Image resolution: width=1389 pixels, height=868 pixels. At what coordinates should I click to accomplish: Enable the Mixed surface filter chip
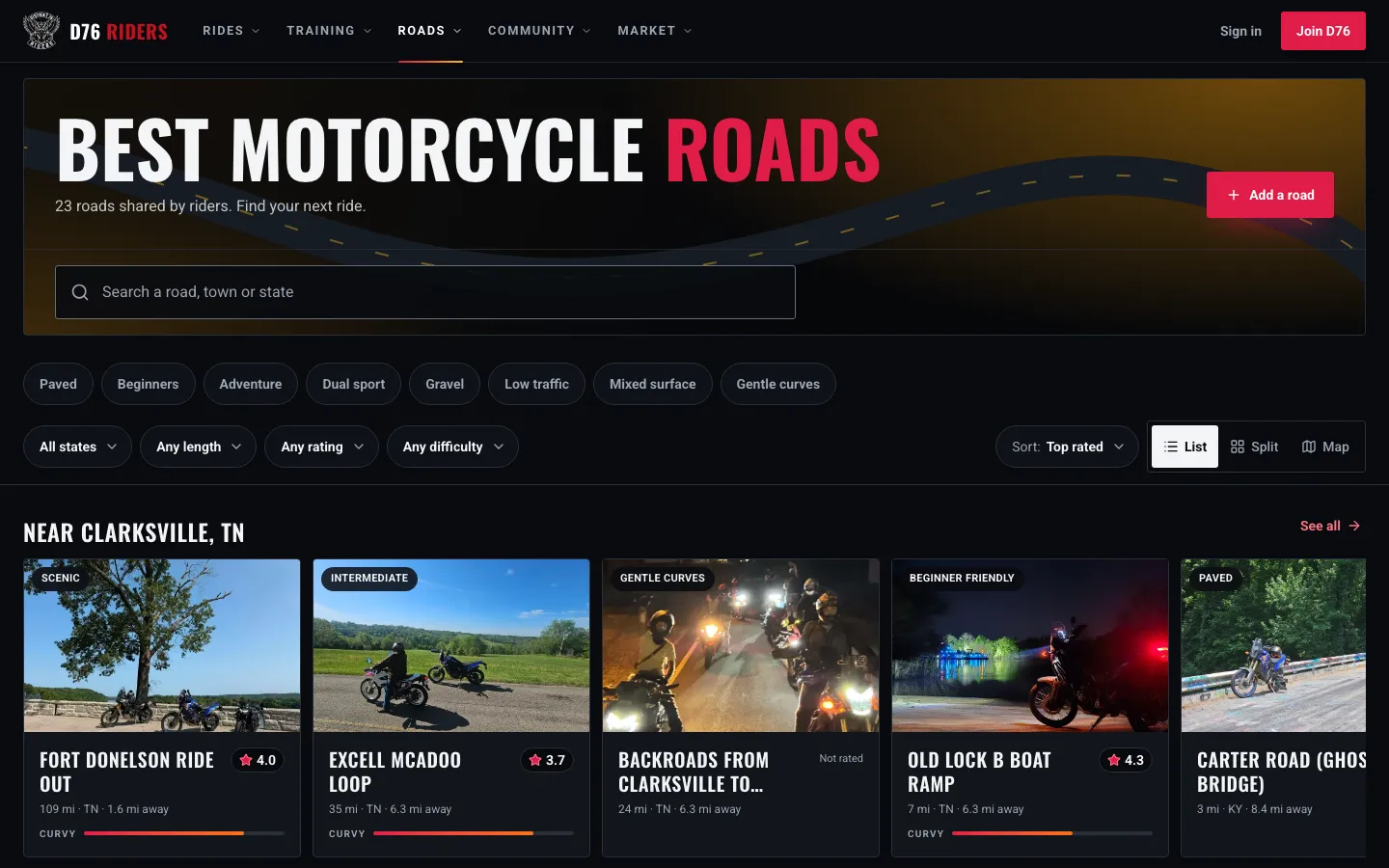[x=653, y=384]
